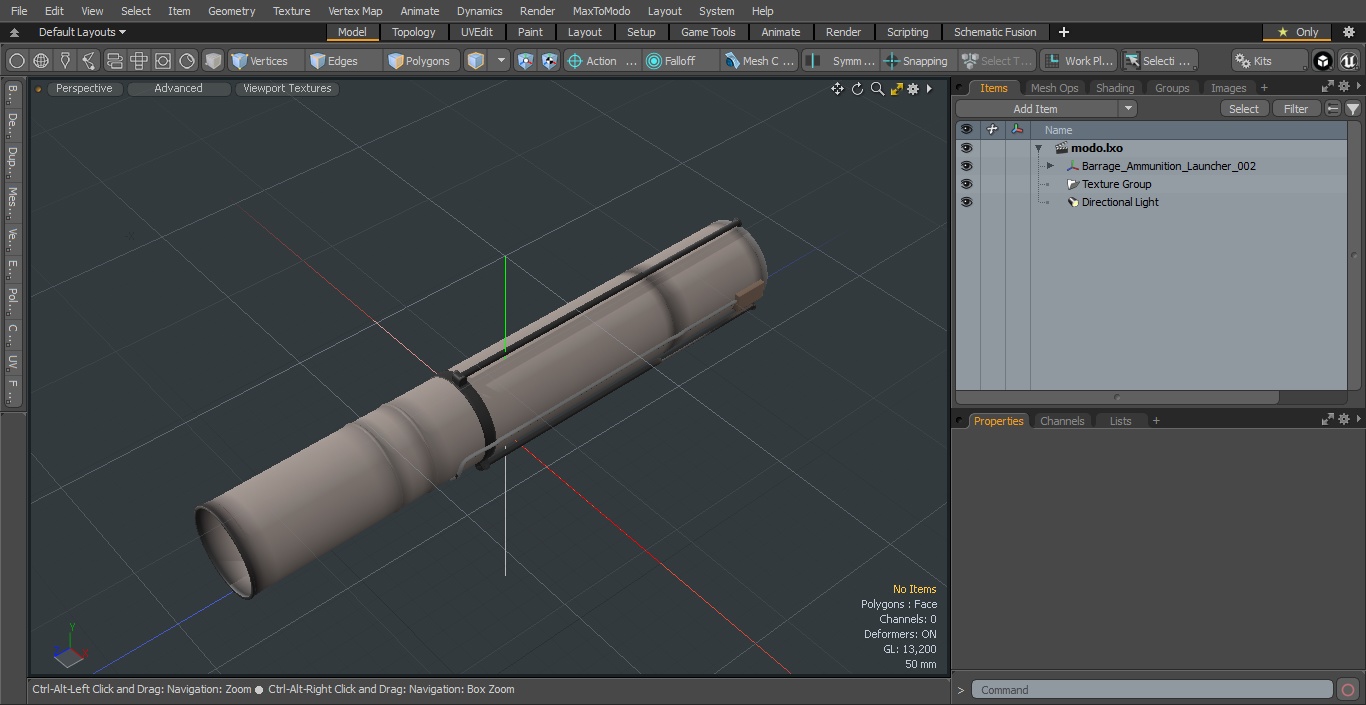Open the Vertex Map menu
This screenshot has width=1366, height=705.
355,11
